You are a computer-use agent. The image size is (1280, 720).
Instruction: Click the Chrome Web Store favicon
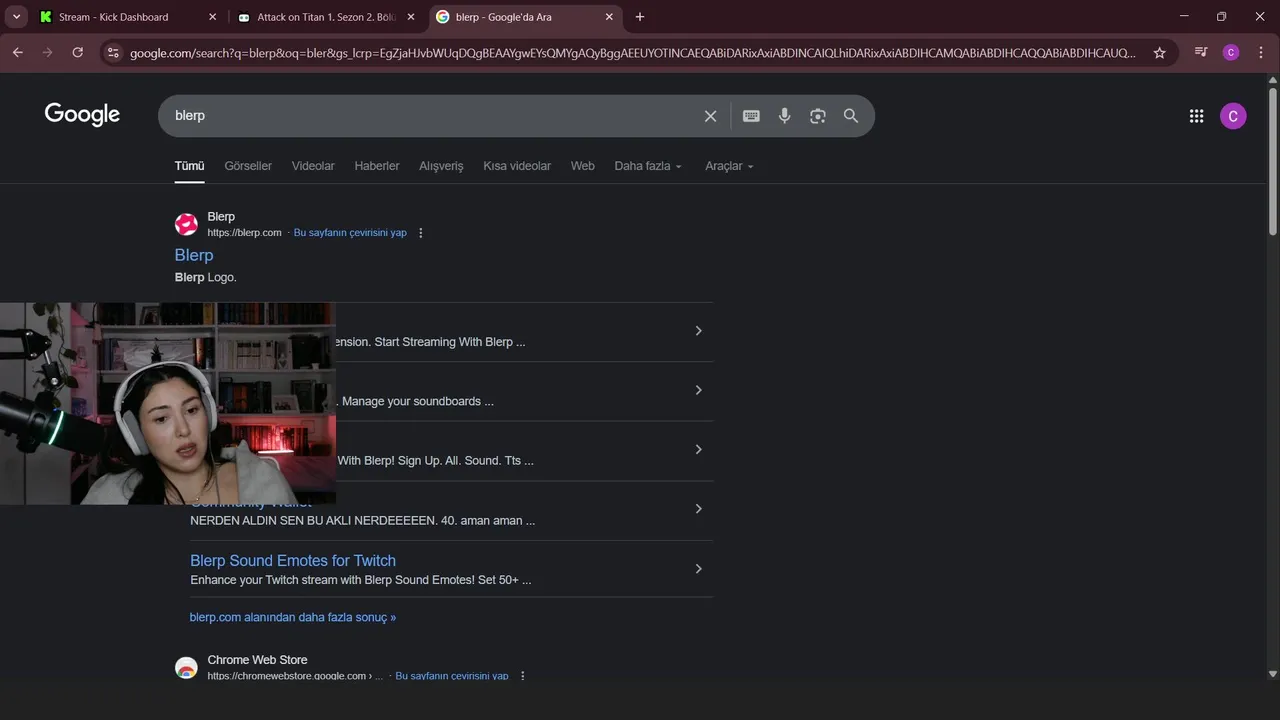186,668
